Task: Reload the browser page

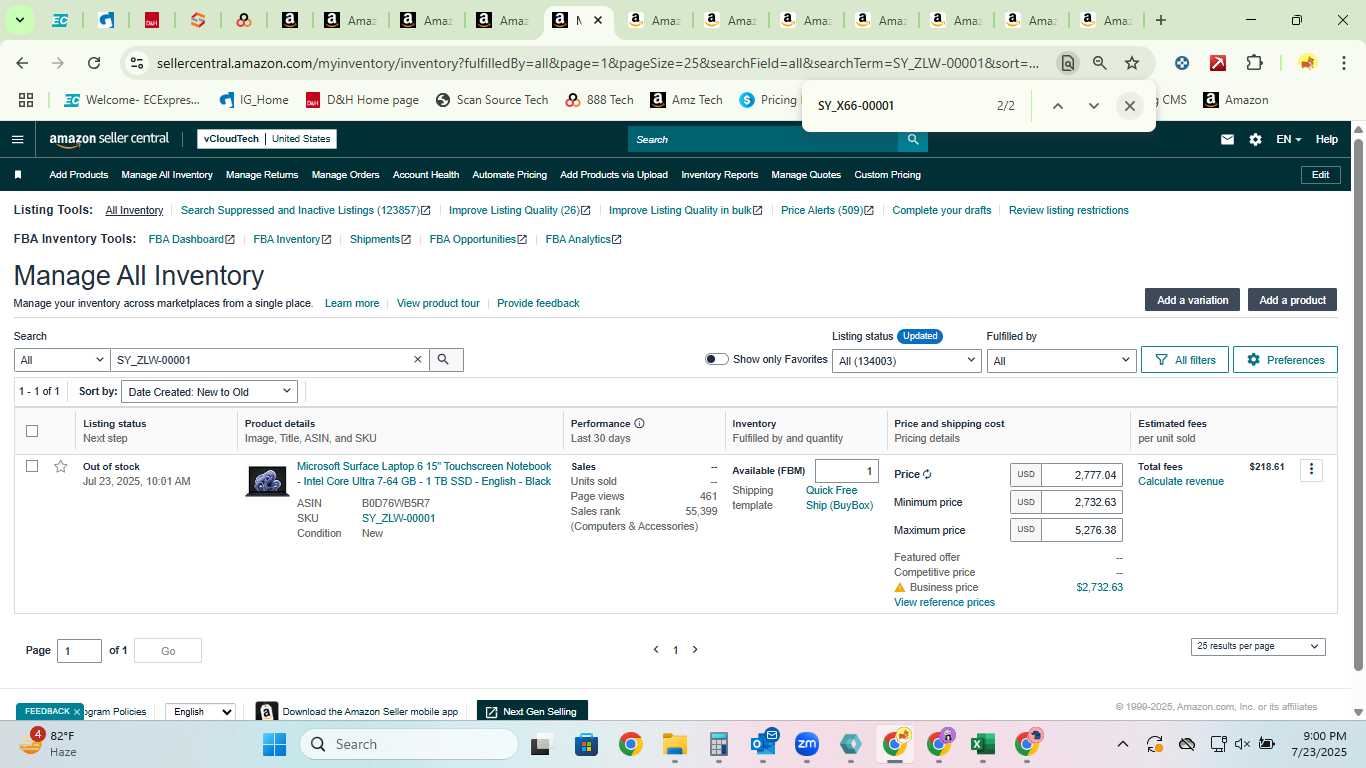Action: tap(94, 63)
